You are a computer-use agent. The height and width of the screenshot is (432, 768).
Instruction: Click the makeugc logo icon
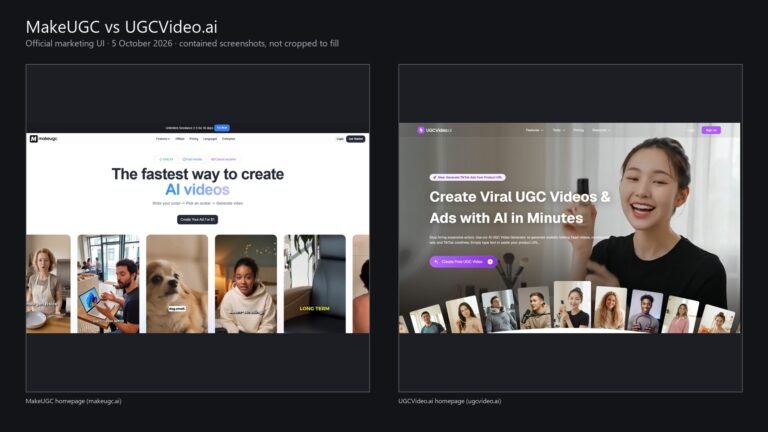(33, 139)
